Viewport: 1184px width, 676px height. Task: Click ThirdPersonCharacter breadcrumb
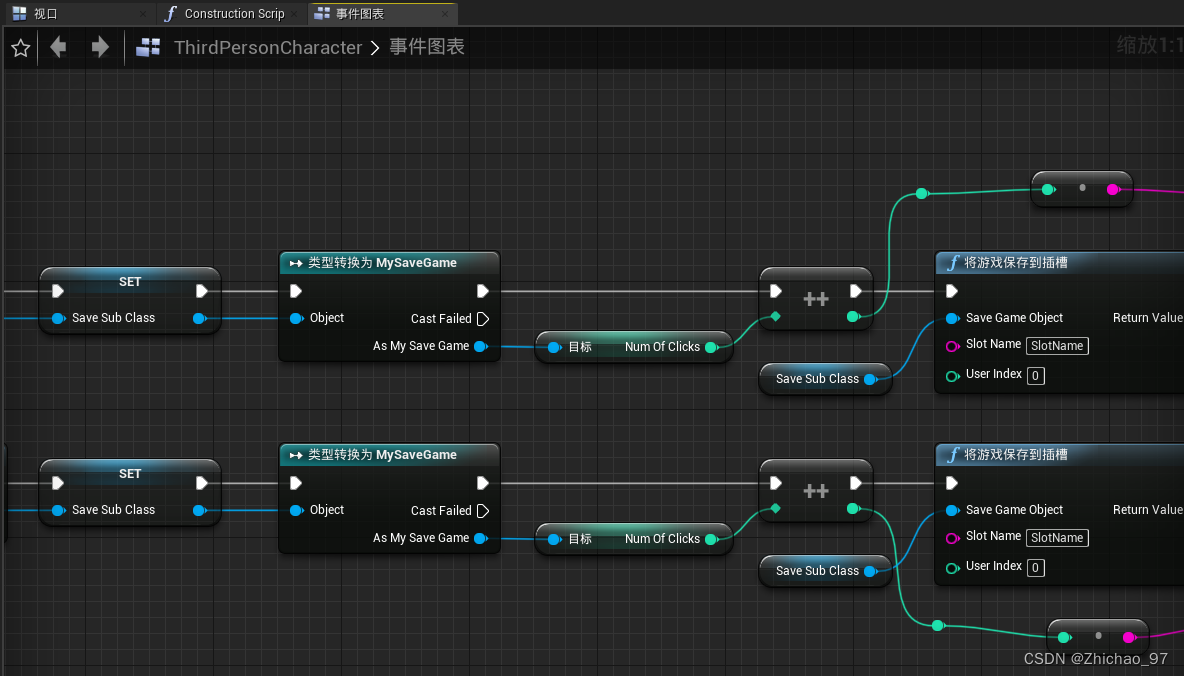click(x=268, y=48)
